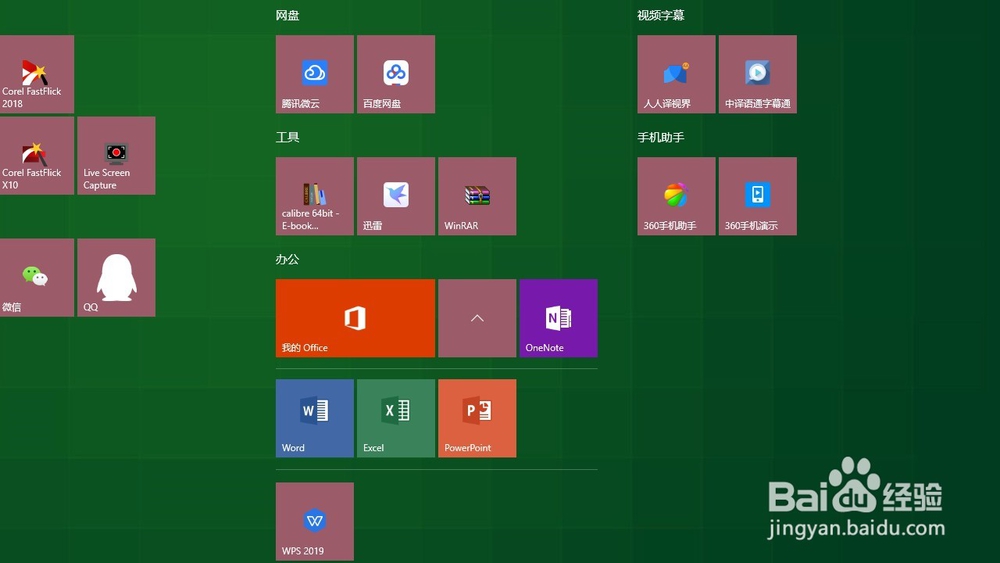
Task: Open Live Screen Capture tile
Action: pyautogui.click(x=116, y=156)
